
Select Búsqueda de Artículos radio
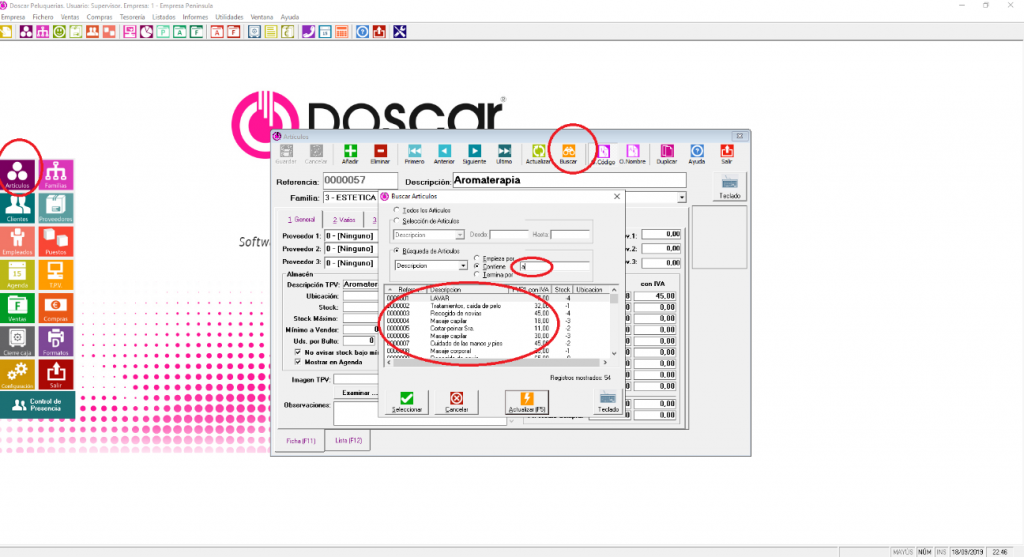point(396,251)
